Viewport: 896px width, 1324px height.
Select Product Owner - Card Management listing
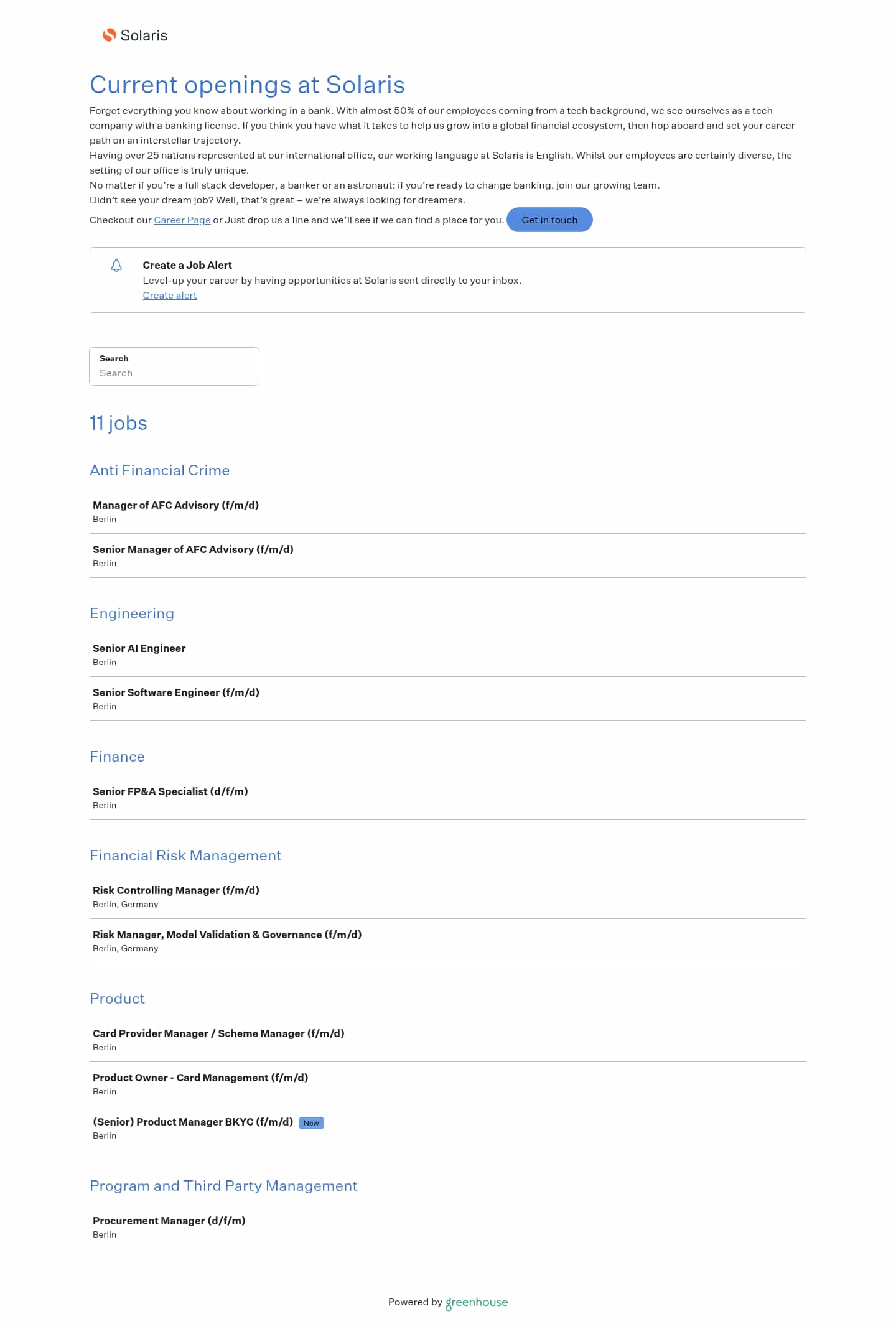pos(200,1078)
